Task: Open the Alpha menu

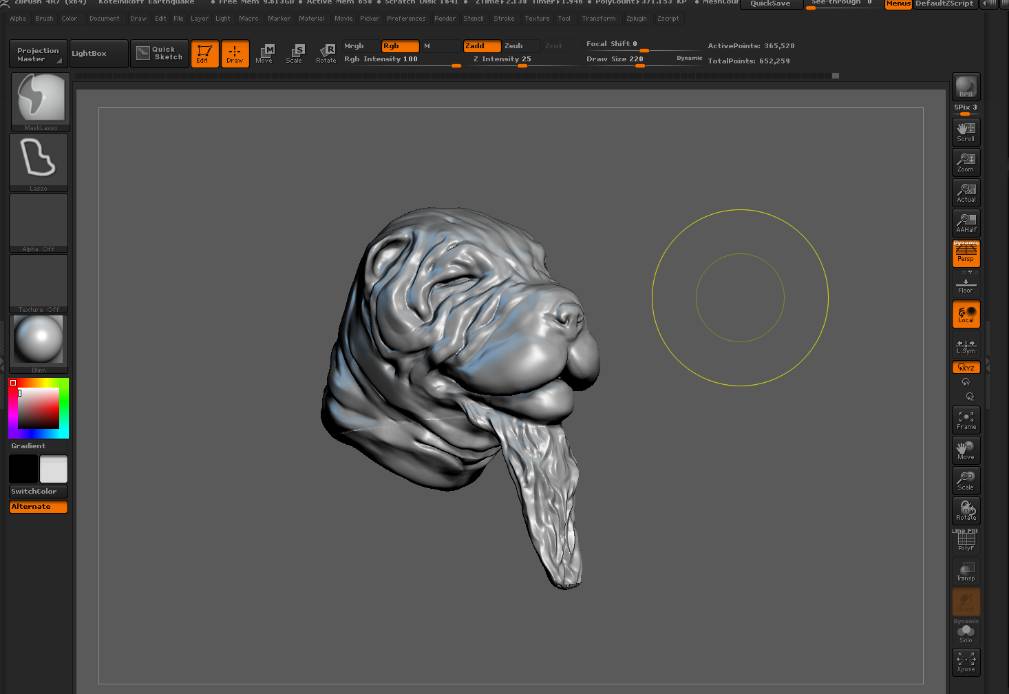Action: pyautogui.click(x=18, y=19)
